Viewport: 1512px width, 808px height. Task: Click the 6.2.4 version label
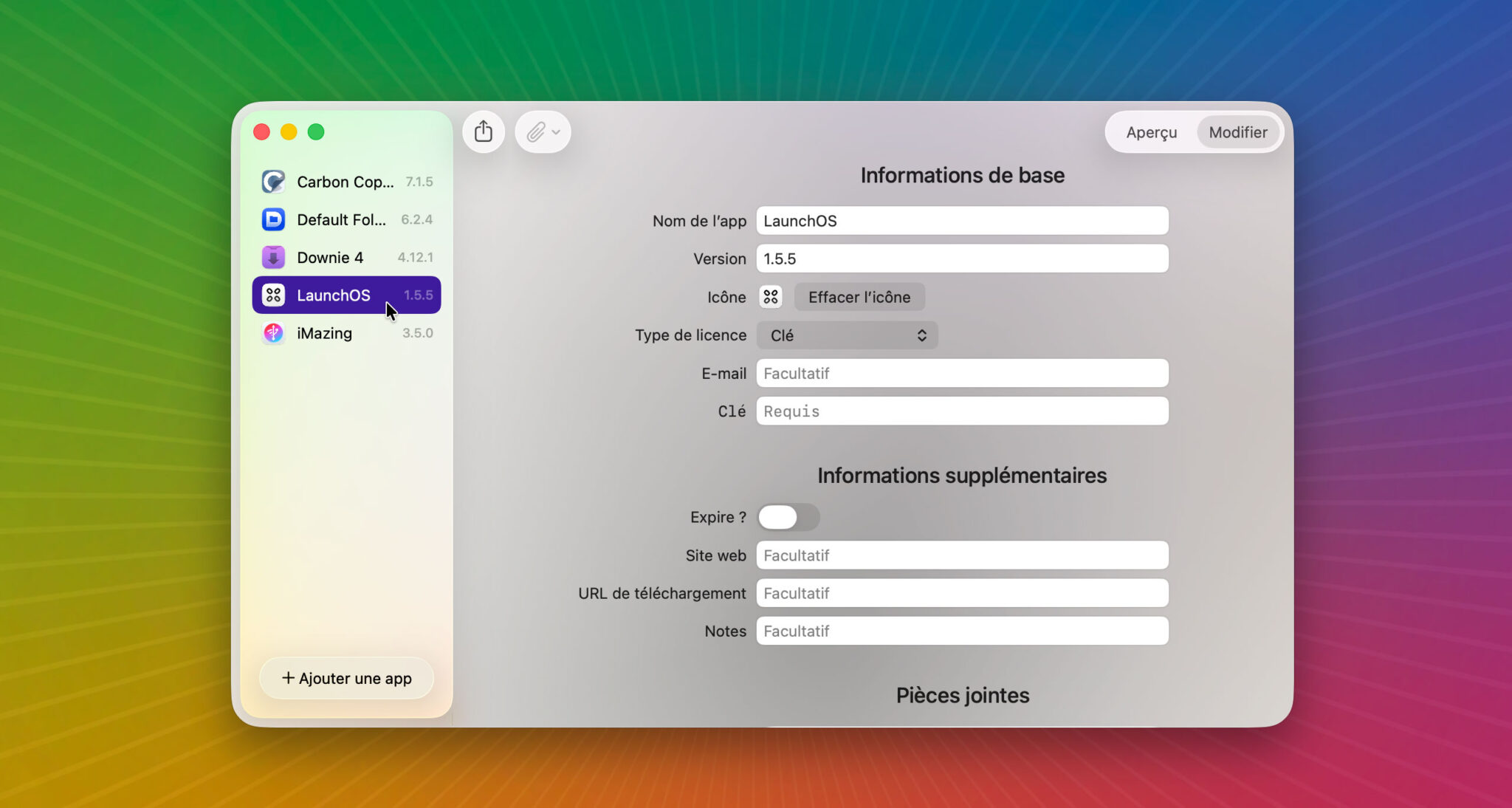(416, 219)
